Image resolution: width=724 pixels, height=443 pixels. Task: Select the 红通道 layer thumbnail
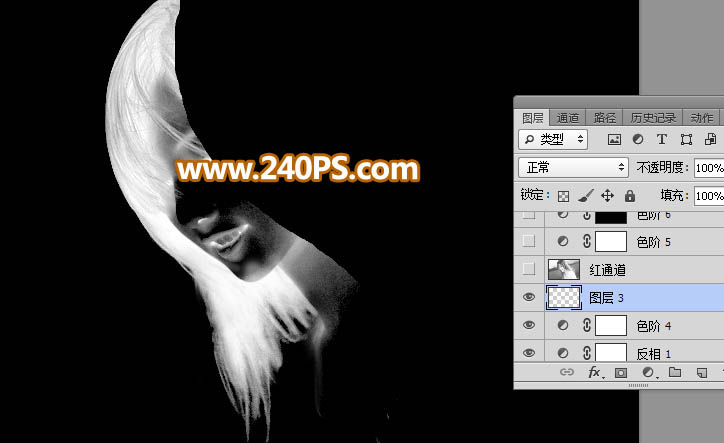click(563, 269)
